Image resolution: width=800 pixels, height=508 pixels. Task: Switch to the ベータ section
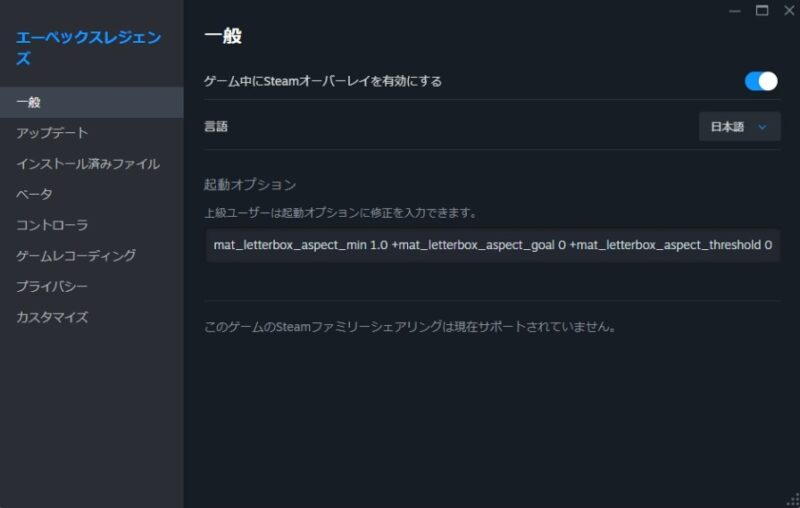[x=34, y=194]
